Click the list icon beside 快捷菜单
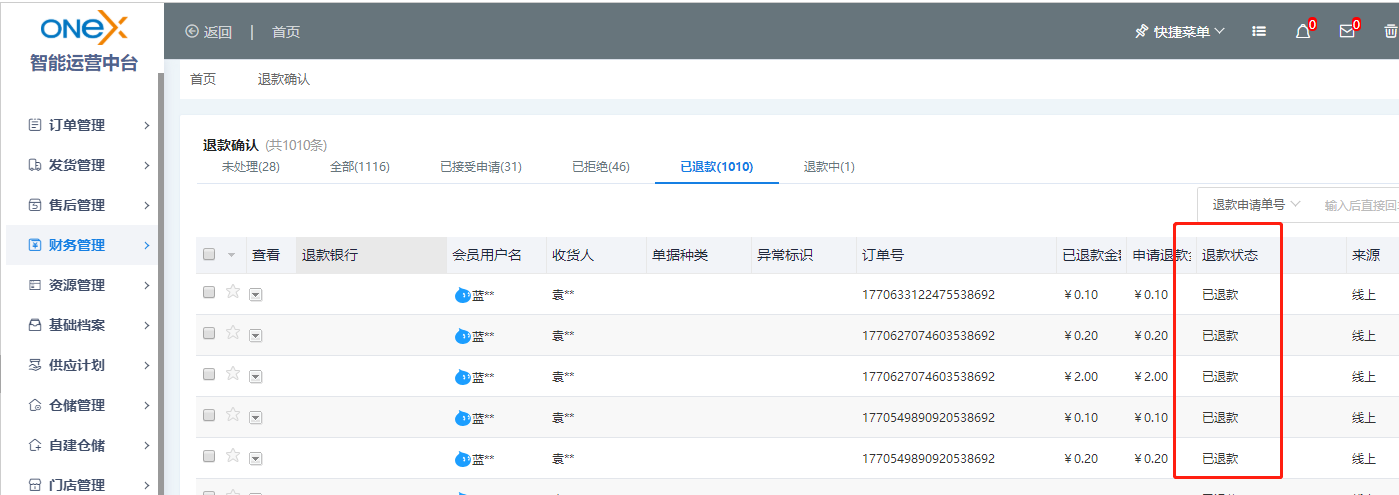 [1260, 32]
